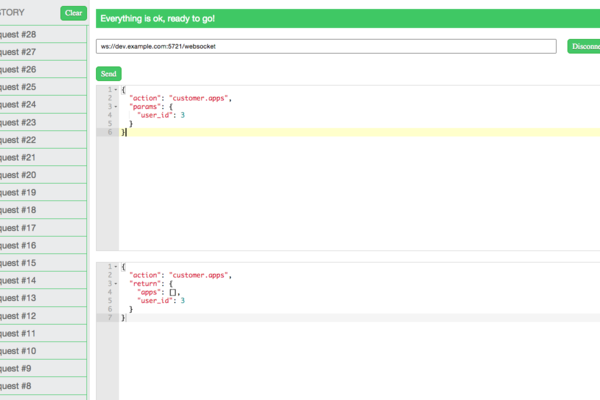This screenshot has height=400, width=600.
Task: Disconnect from the websocket server
Action: coord(584,46)
